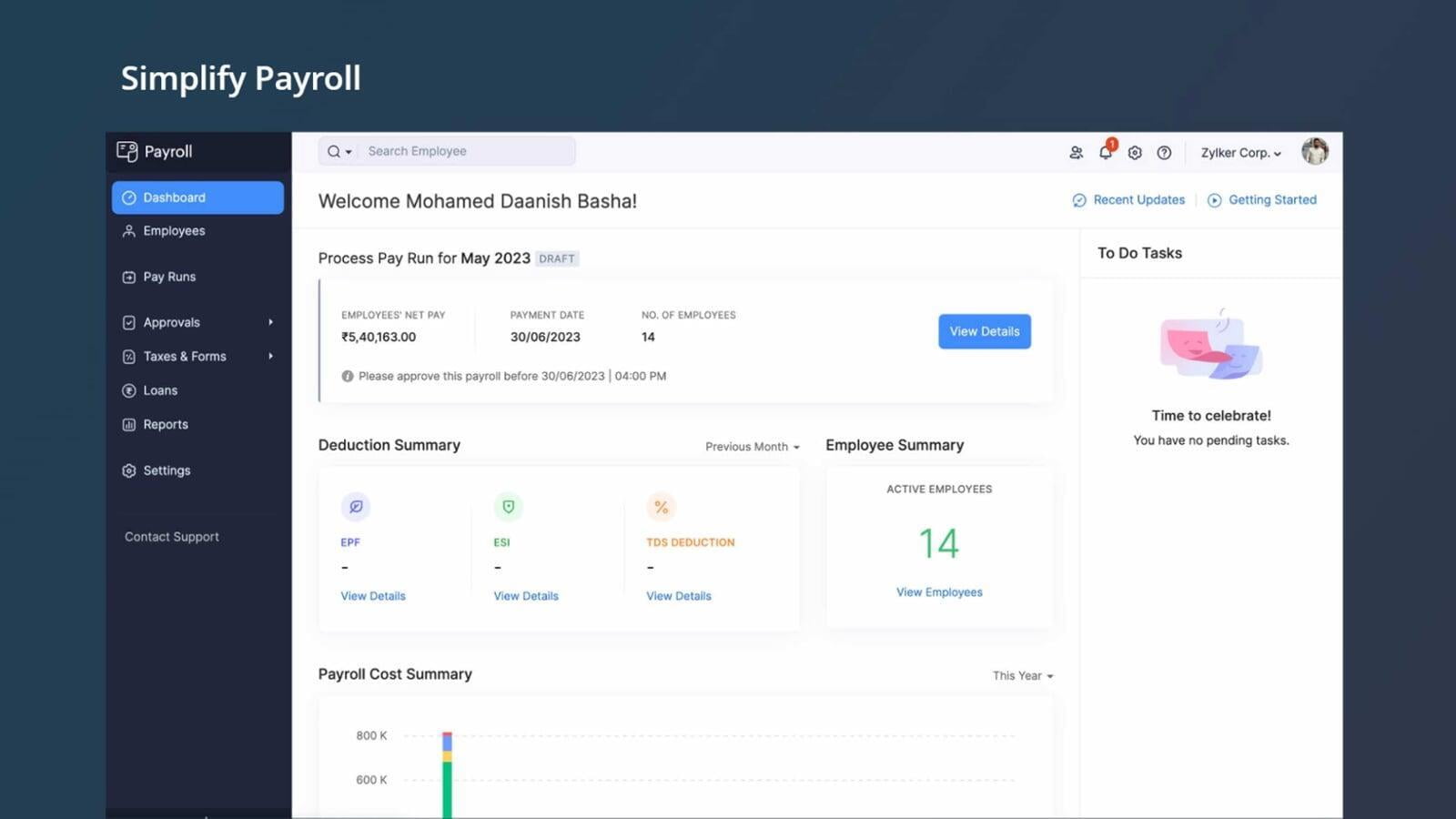1456x819 pixels.
Task: Click the EPF icon
Action: coord(356,507)
